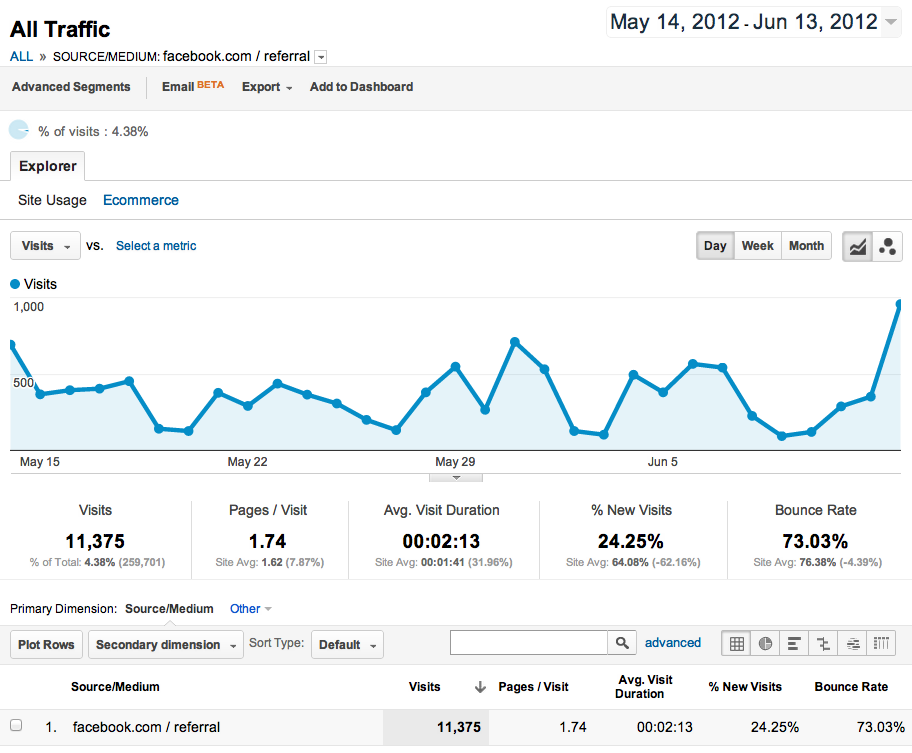Open the Sort Type Default dropdown
912x753 pixels.
pyautogui.click(x=347, y=645)
